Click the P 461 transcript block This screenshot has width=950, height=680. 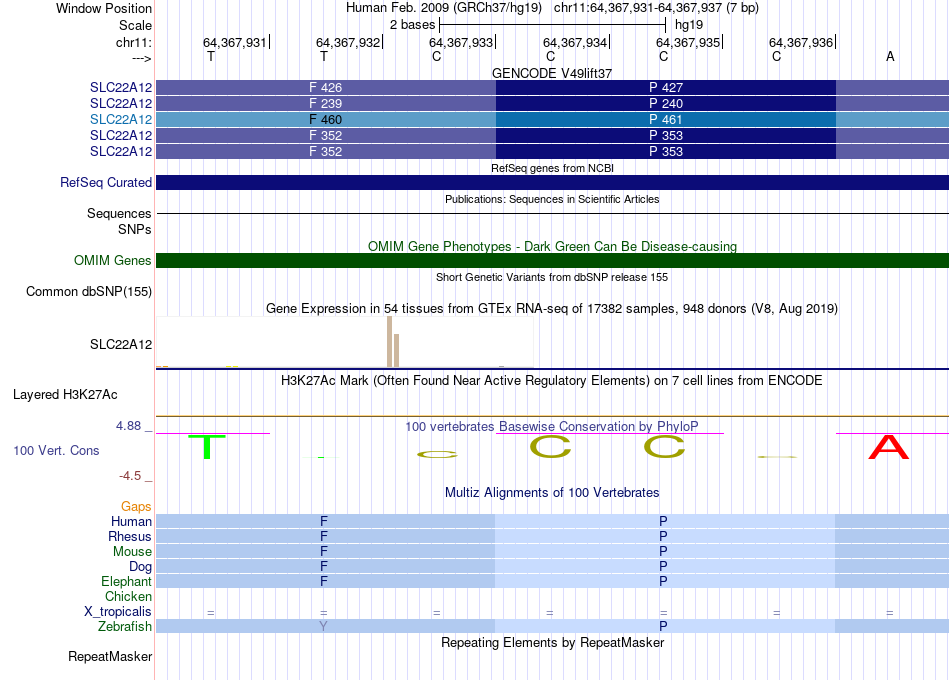coord(666,119)
